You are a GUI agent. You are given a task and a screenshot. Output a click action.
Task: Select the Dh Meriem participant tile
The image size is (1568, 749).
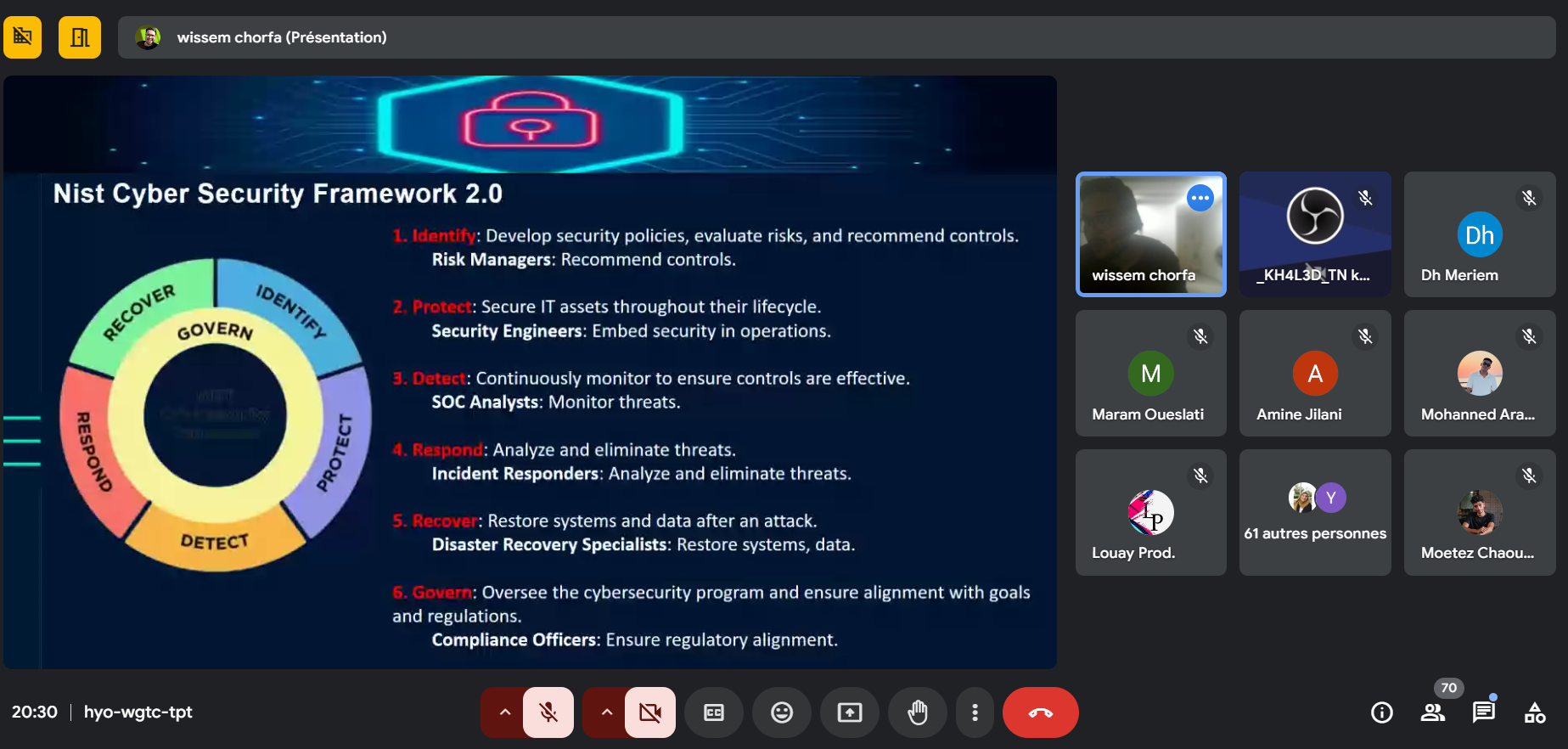pos(1480,234)
